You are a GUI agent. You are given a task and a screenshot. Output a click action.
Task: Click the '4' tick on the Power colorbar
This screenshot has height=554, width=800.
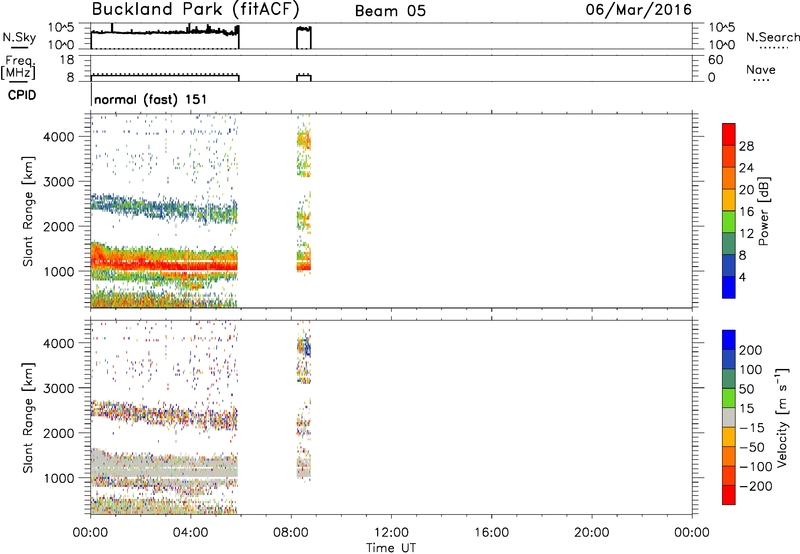[x=742, y=277]
